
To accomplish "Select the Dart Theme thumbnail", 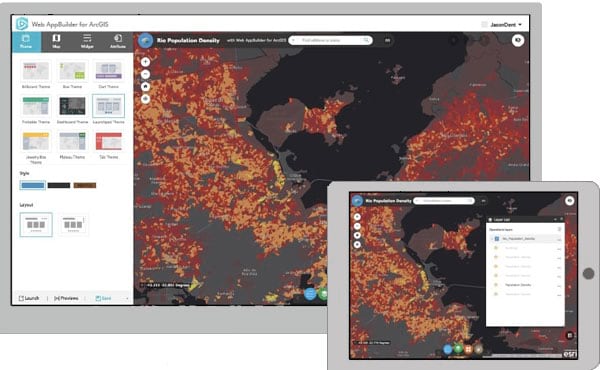I will [x=109, y=71].
